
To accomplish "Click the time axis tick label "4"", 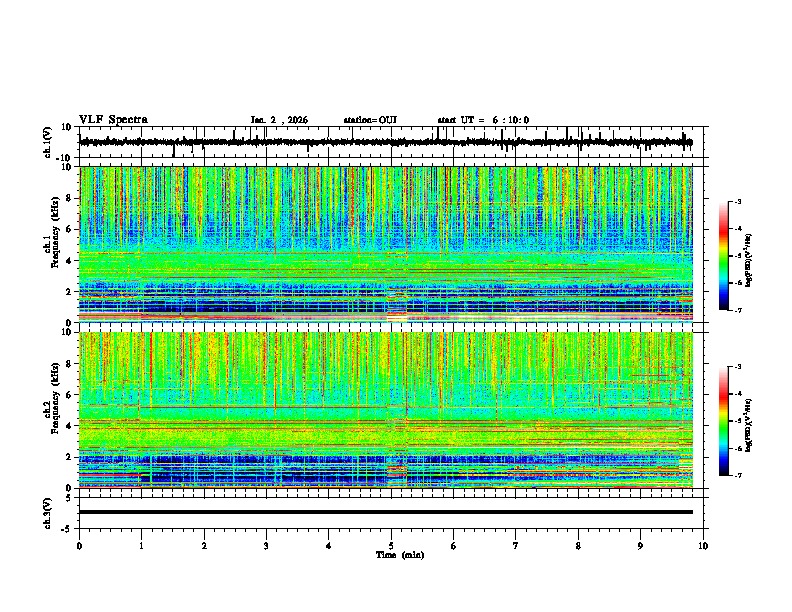I will (x=329, y=546).
